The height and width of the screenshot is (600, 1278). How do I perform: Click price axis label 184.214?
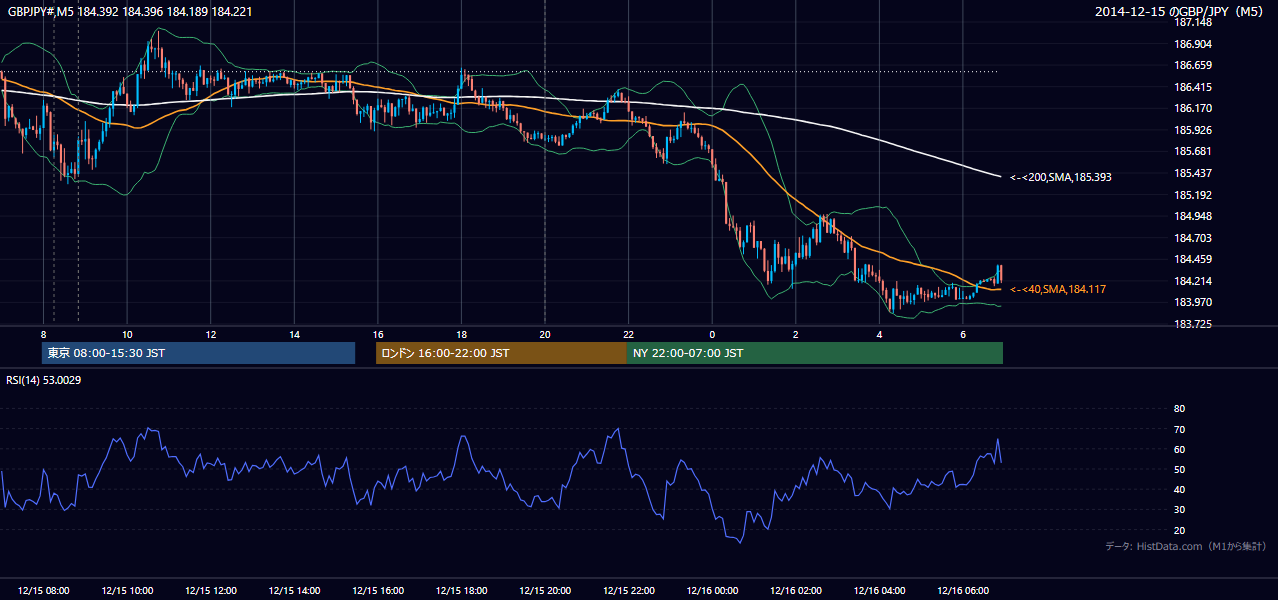click(1192, 281)
